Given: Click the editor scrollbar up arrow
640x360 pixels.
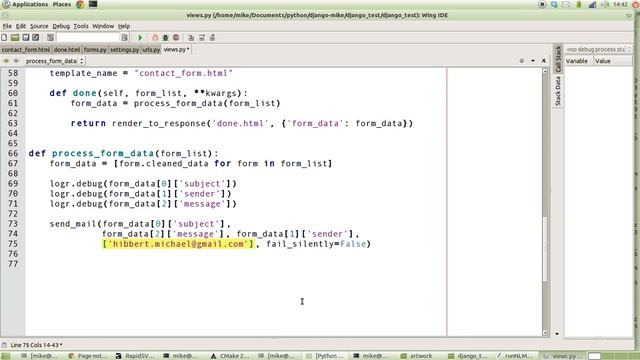Looking at the screenshot, I should click(545, 71).
